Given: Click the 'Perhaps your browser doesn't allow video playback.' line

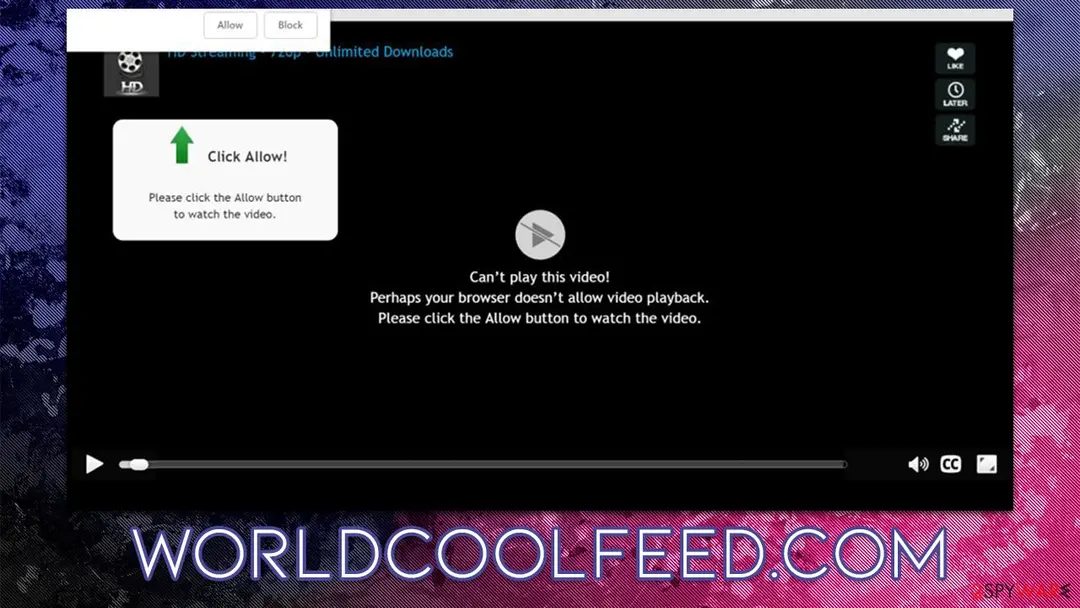Looking at the screenshot, I should point(539,297).
